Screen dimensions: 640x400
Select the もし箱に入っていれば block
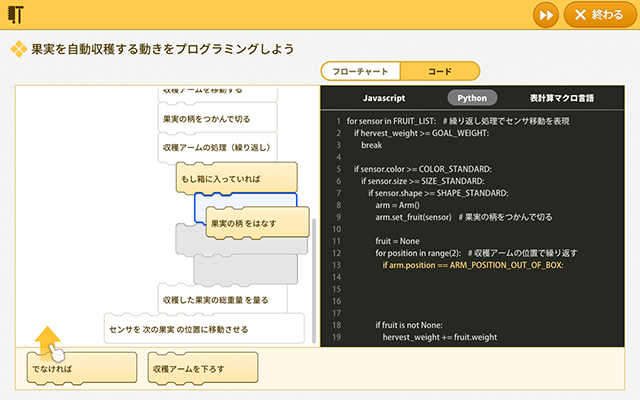tap(236, 177)
